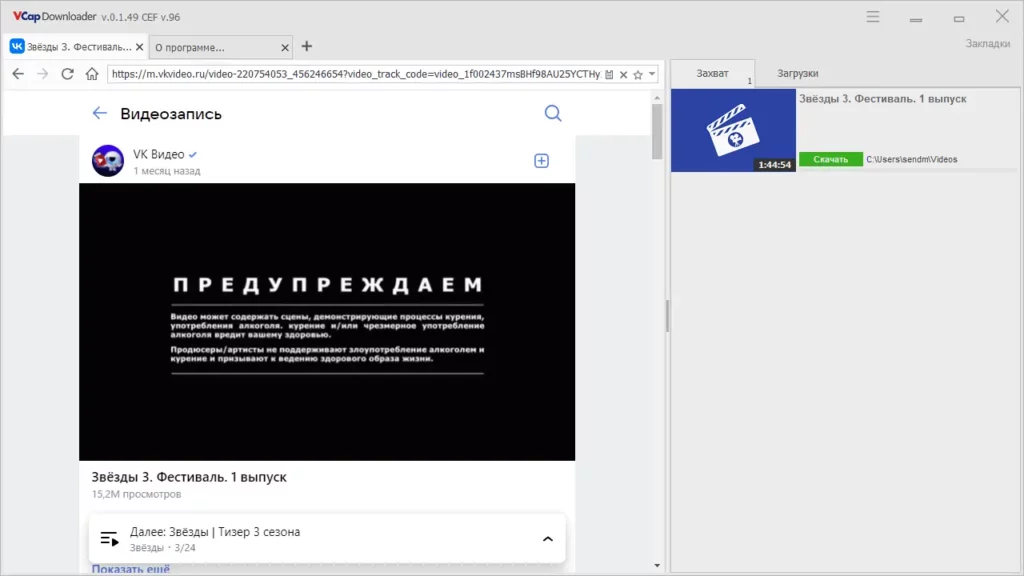Click 15,2M просмотров view count
The height and width of the screenshot is (576, 1024).
tap(136, 494)
